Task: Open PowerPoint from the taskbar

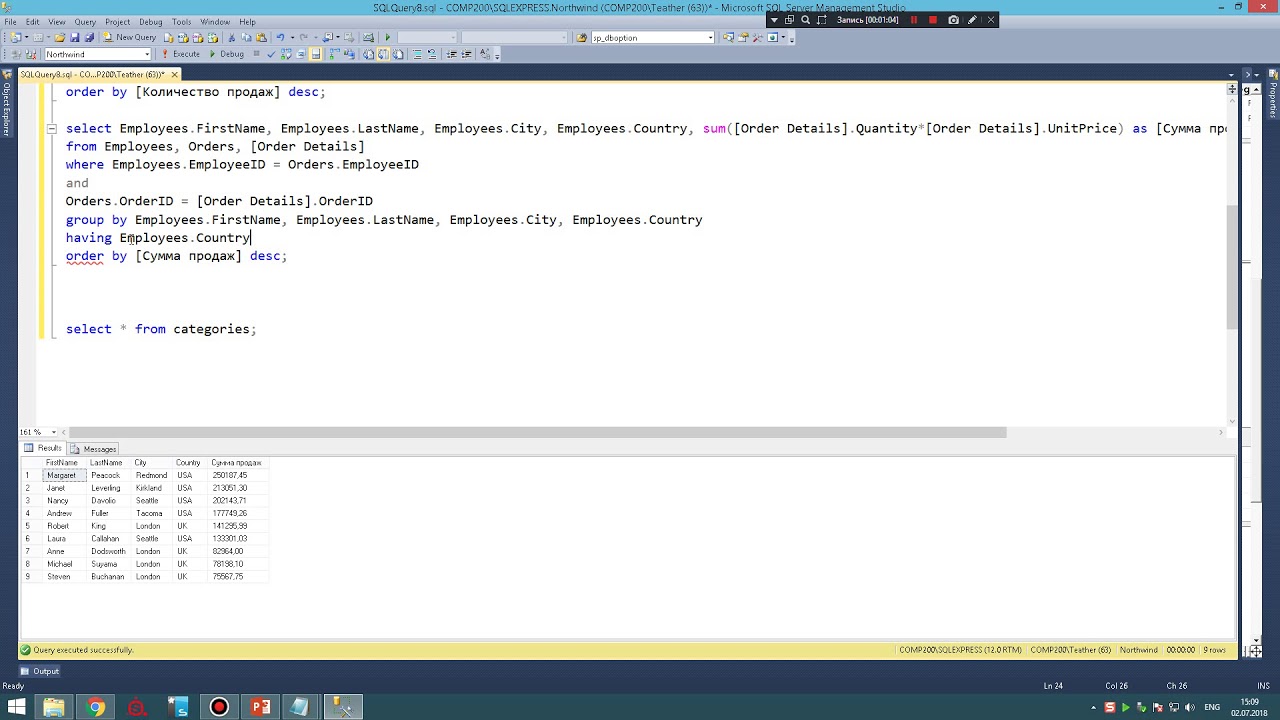Action: pos(260,707)
